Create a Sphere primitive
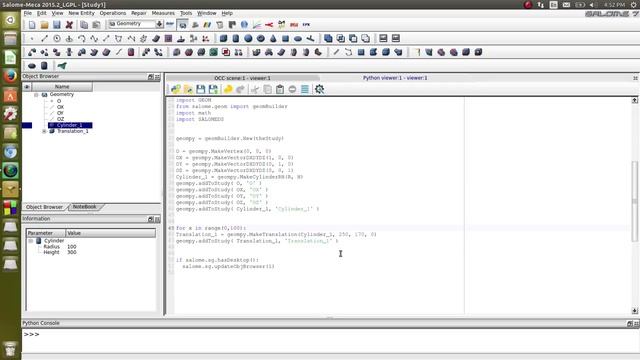640x360 pixels. pos(248,39)
